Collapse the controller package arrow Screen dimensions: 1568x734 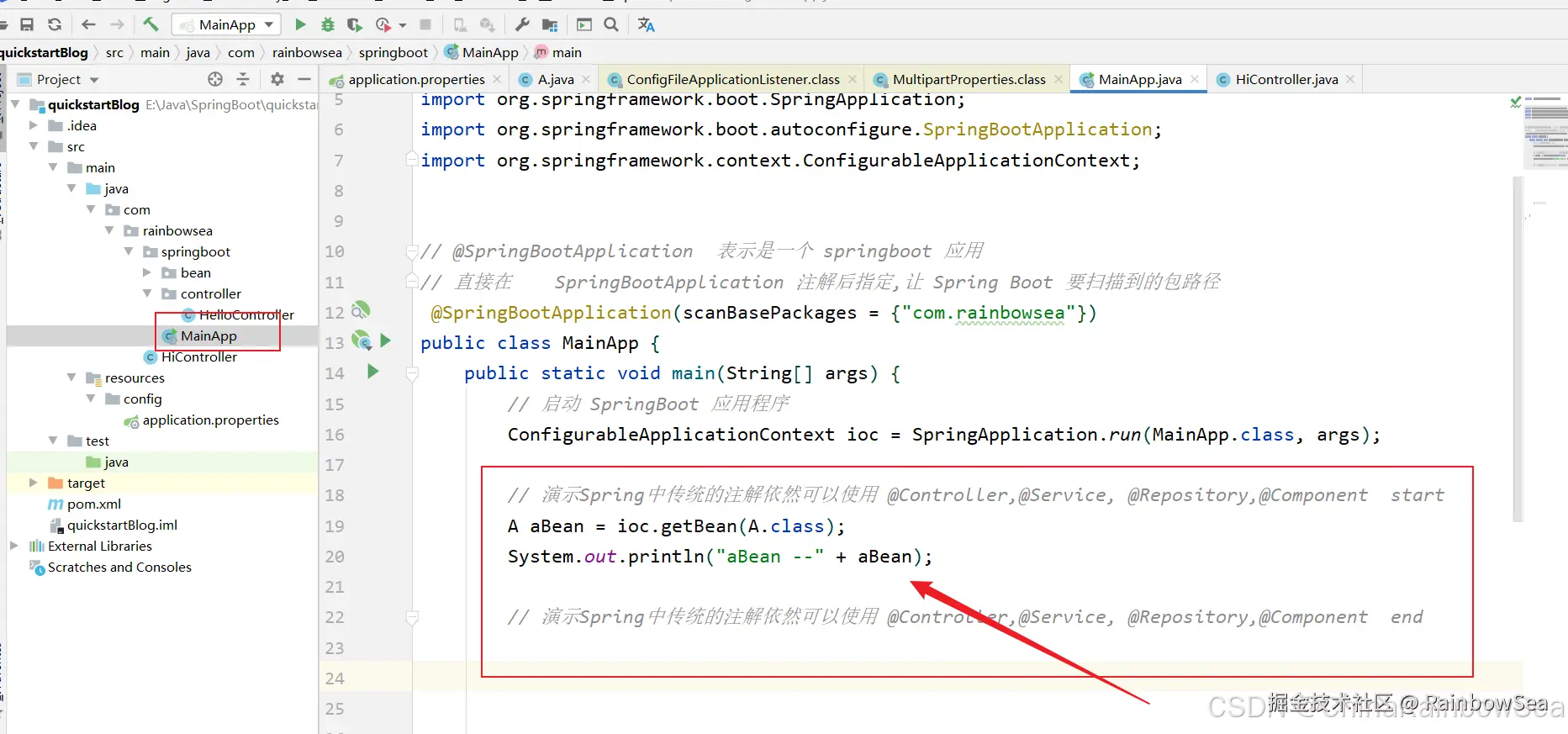(147, 293)
